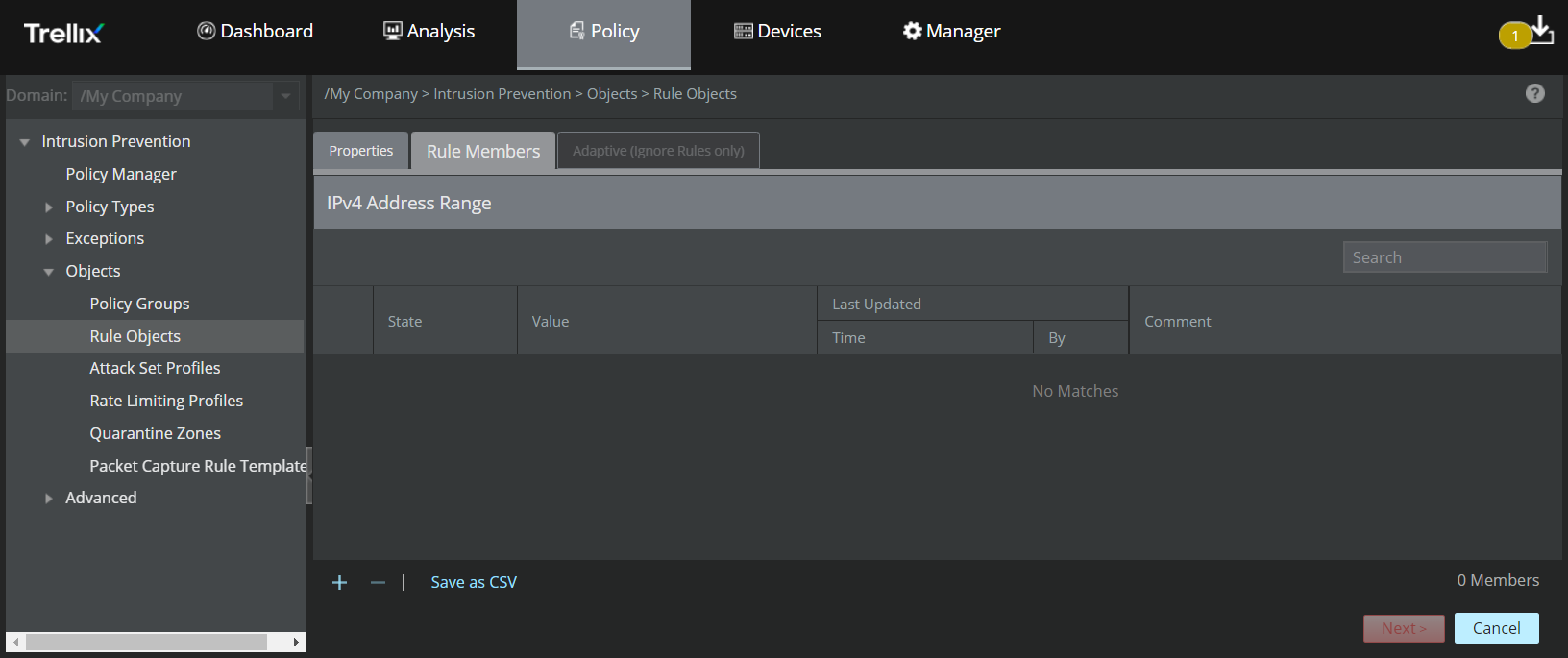Switch to the Properties tab
The height and width of the screenshot is (658, 1568).
pyautogui.click(x=361, y=151)
